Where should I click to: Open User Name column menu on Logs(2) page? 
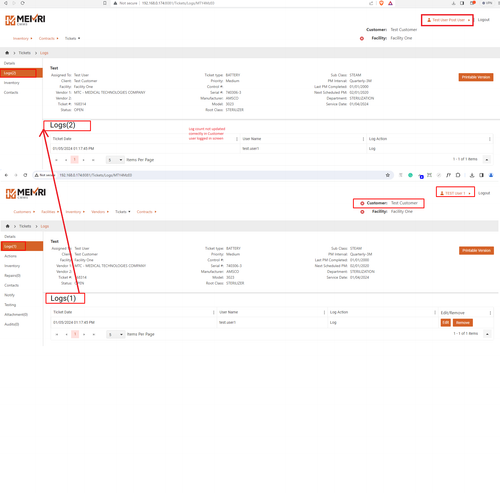pyautogui.click(x=363, y=139)
